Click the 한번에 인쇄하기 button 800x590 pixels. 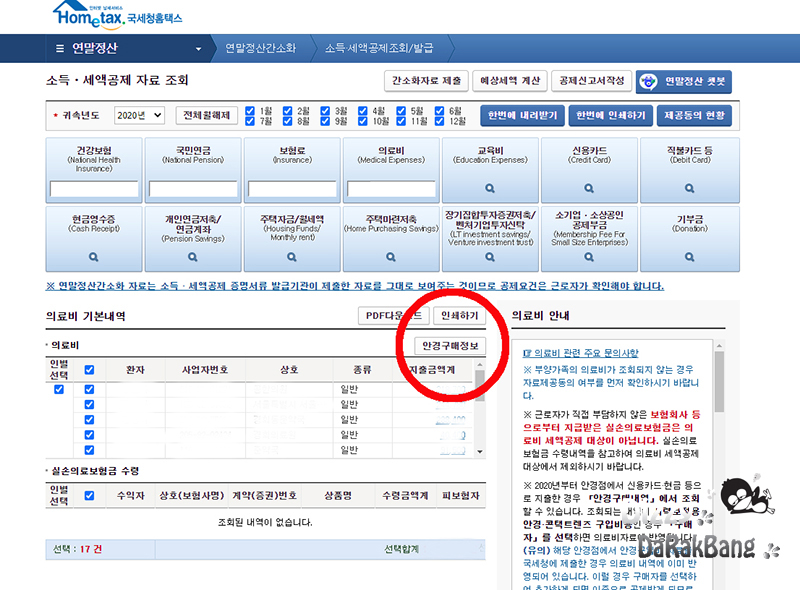tap(611, 116)
